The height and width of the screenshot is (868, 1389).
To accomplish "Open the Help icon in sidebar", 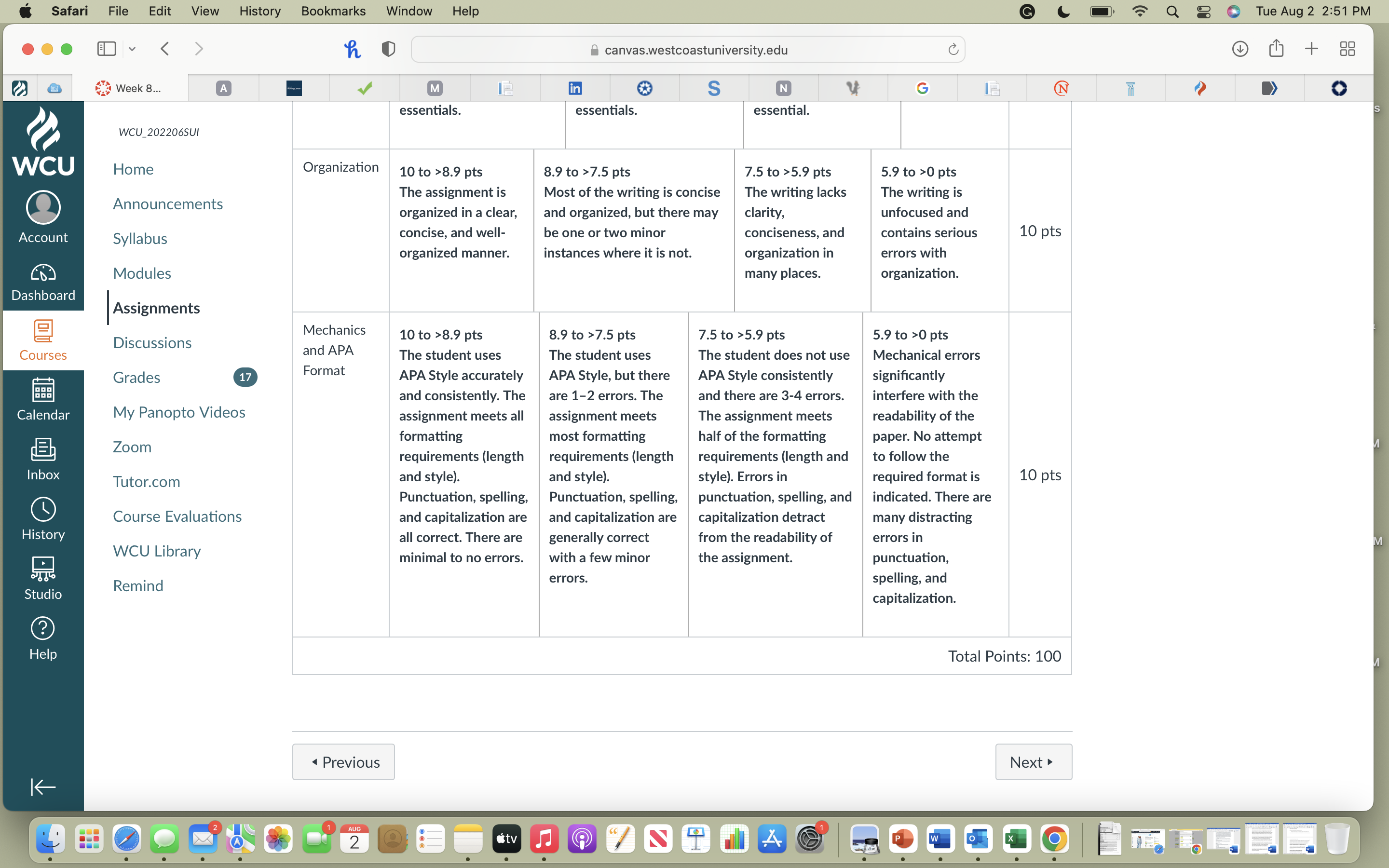I will point(43,638).
